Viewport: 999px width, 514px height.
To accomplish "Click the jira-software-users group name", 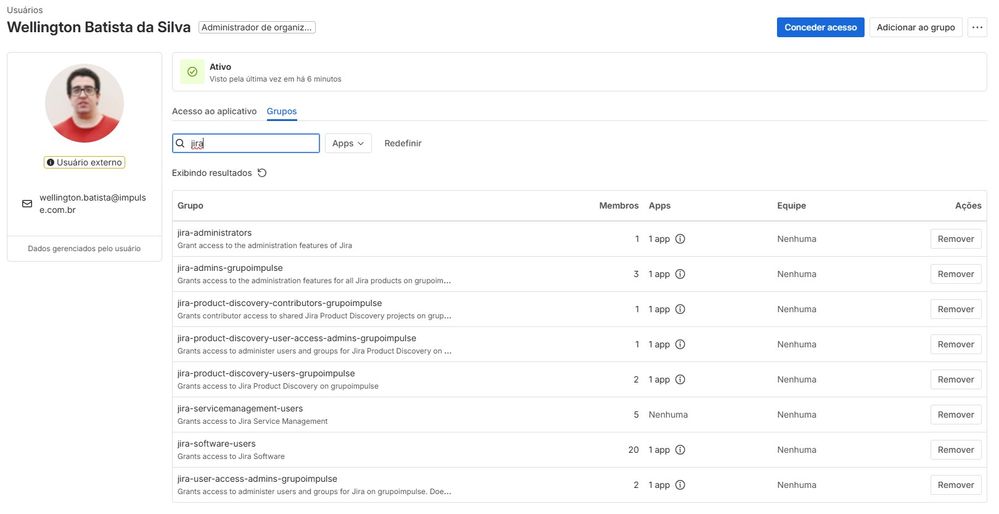I will click(x=217, y=443).
